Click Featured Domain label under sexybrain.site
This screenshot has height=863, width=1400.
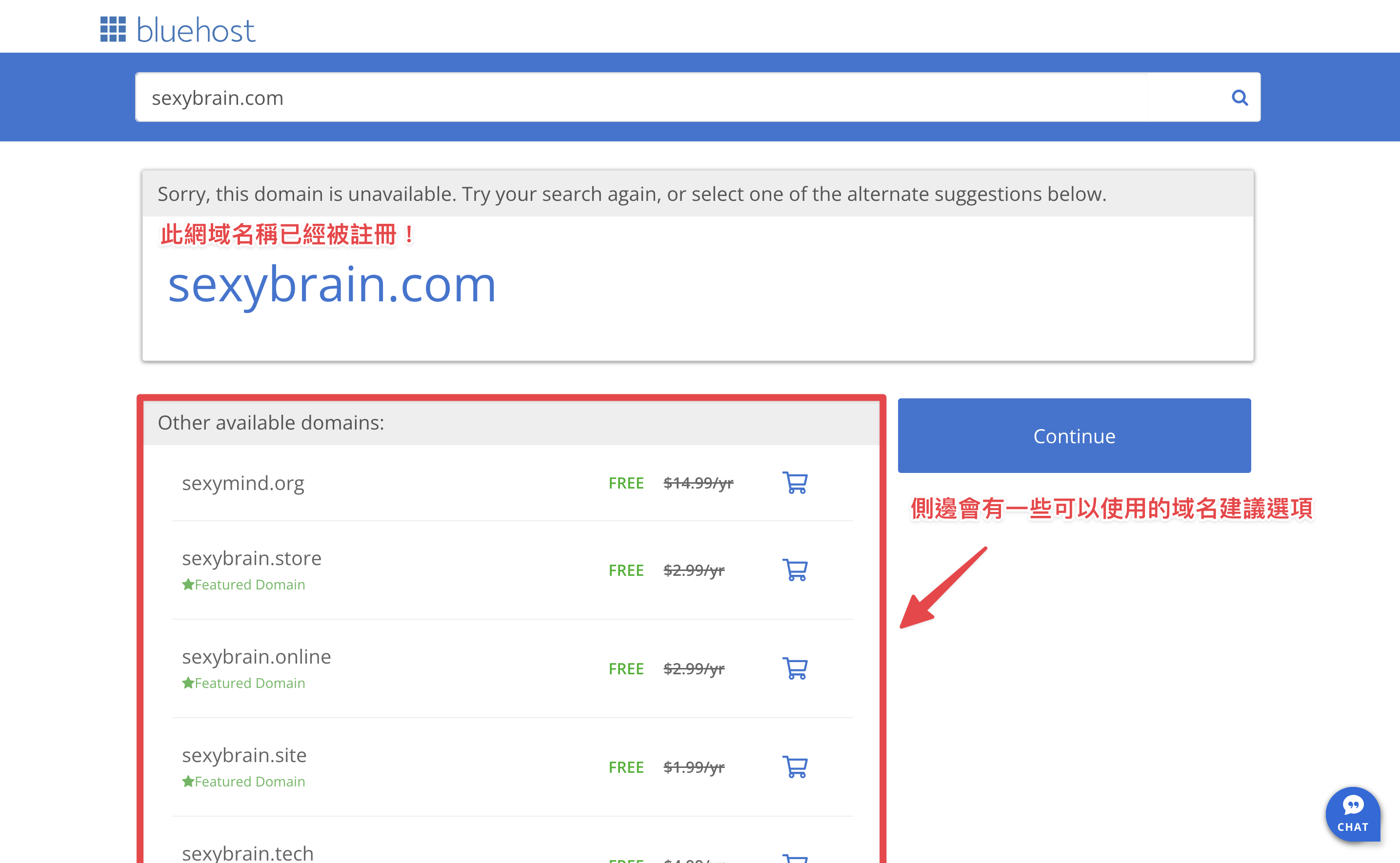click(x=243, y=782)
